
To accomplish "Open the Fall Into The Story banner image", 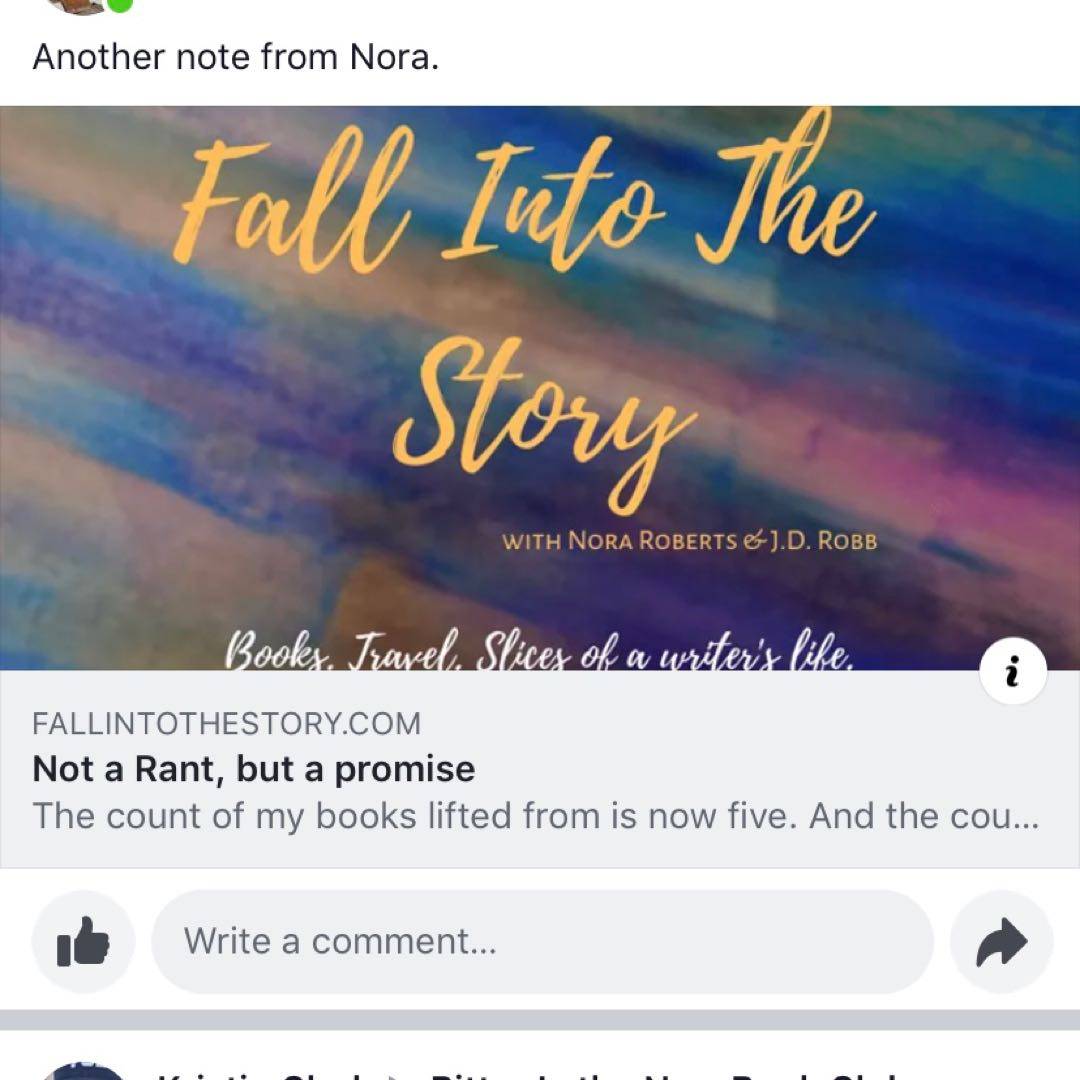I will [540, 400].
